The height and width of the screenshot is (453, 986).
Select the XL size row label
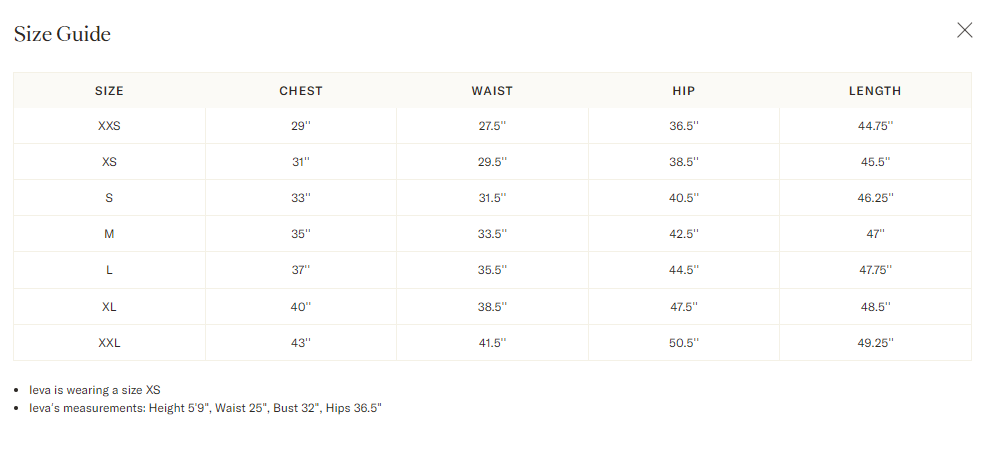[x=109, y=307]
